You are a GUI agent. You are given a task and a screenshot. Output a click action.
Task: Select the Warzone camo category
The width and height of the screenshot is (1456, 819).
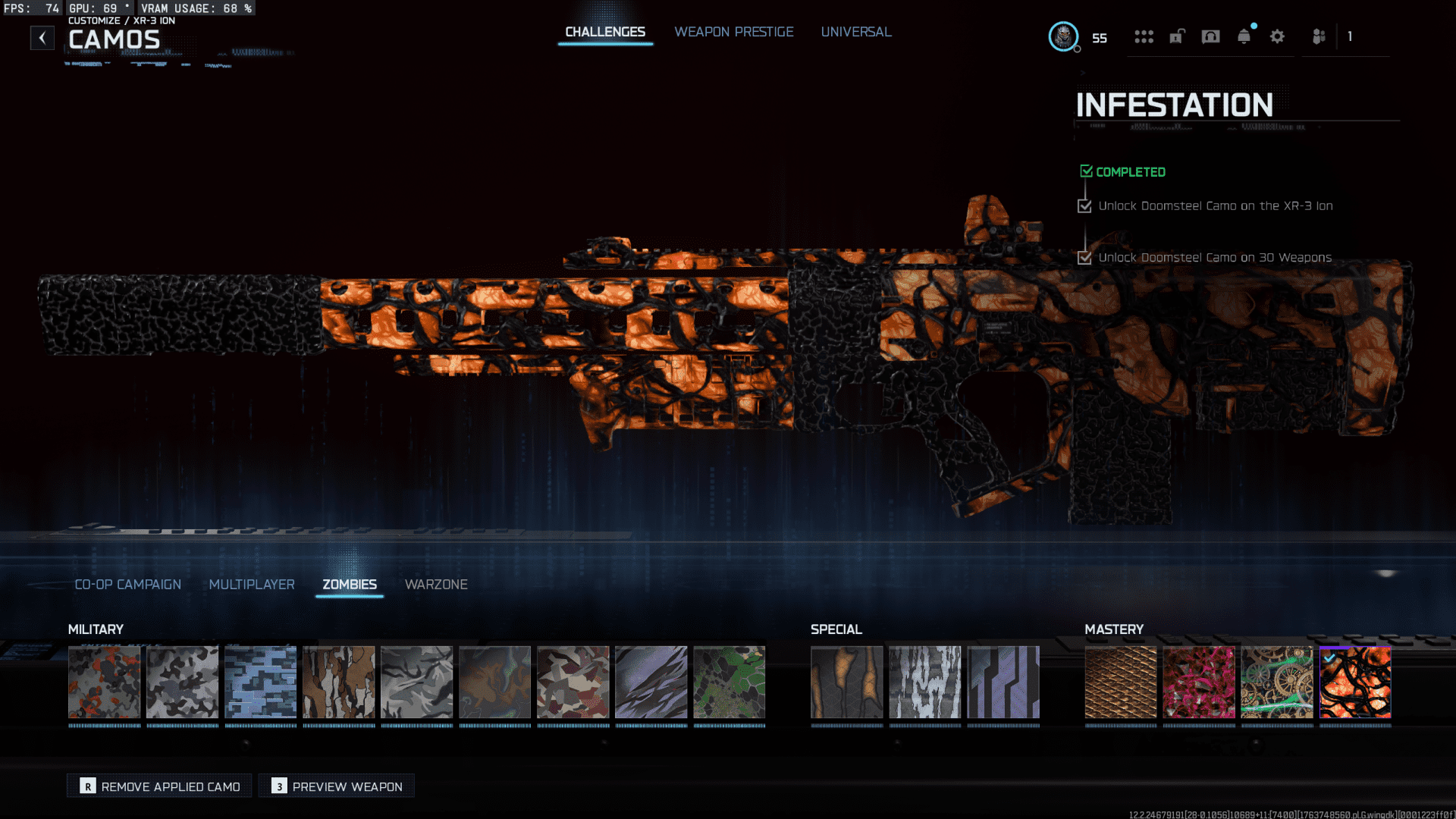point(436,585)
